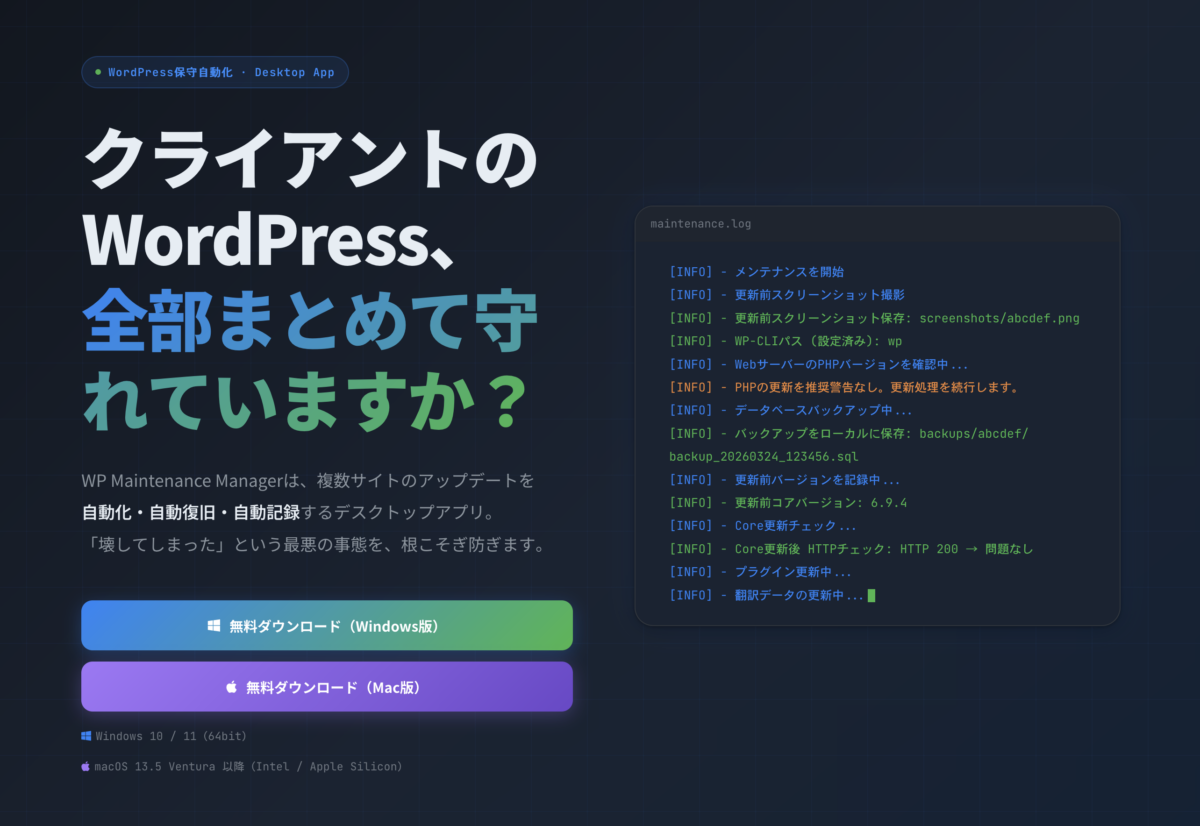Click the bold 自動化・自動復旧・自動記録 text
The height and width of the screenshot is (826, 1200).
(x=191, y=513)
